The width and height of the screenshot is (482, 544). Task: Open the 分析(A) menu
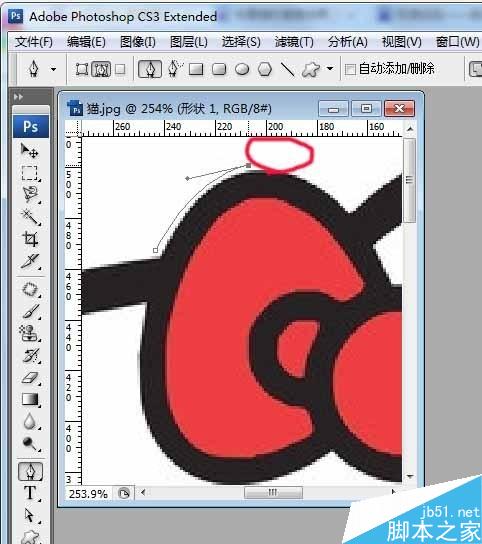348,42
